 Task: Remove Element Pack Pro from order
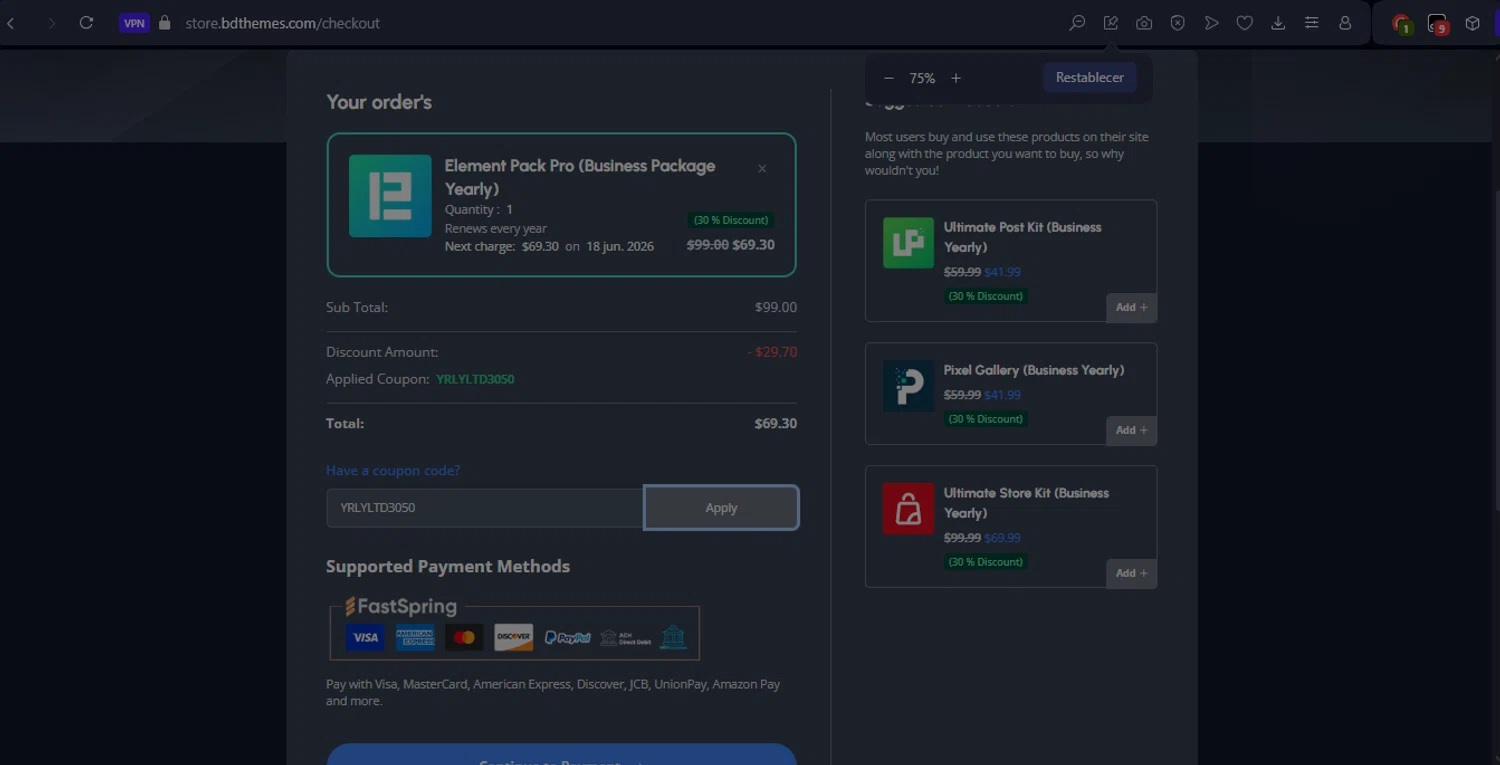[762, 168]
